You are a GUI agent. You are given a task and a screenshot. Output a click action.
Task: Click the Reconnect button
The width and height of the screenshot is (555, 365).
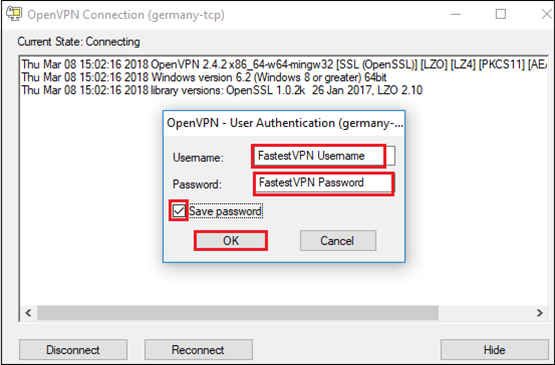tap(198, 350)
